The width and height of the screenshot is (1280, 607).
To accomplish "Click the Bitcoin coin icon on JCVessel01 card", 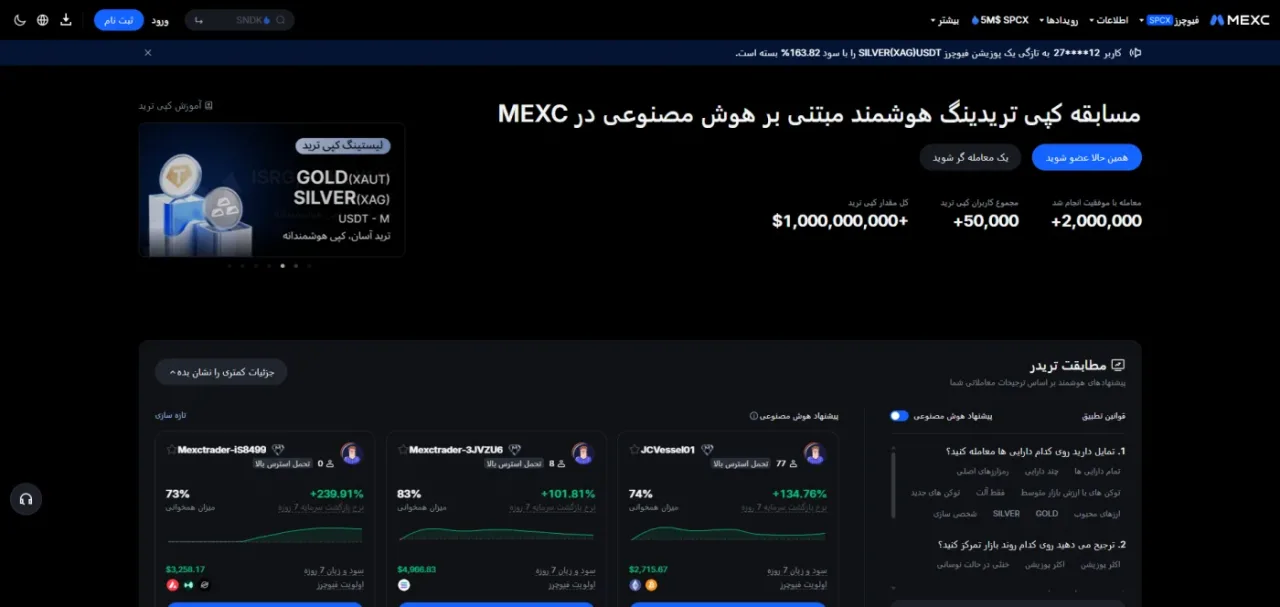I will click(651, 585).
